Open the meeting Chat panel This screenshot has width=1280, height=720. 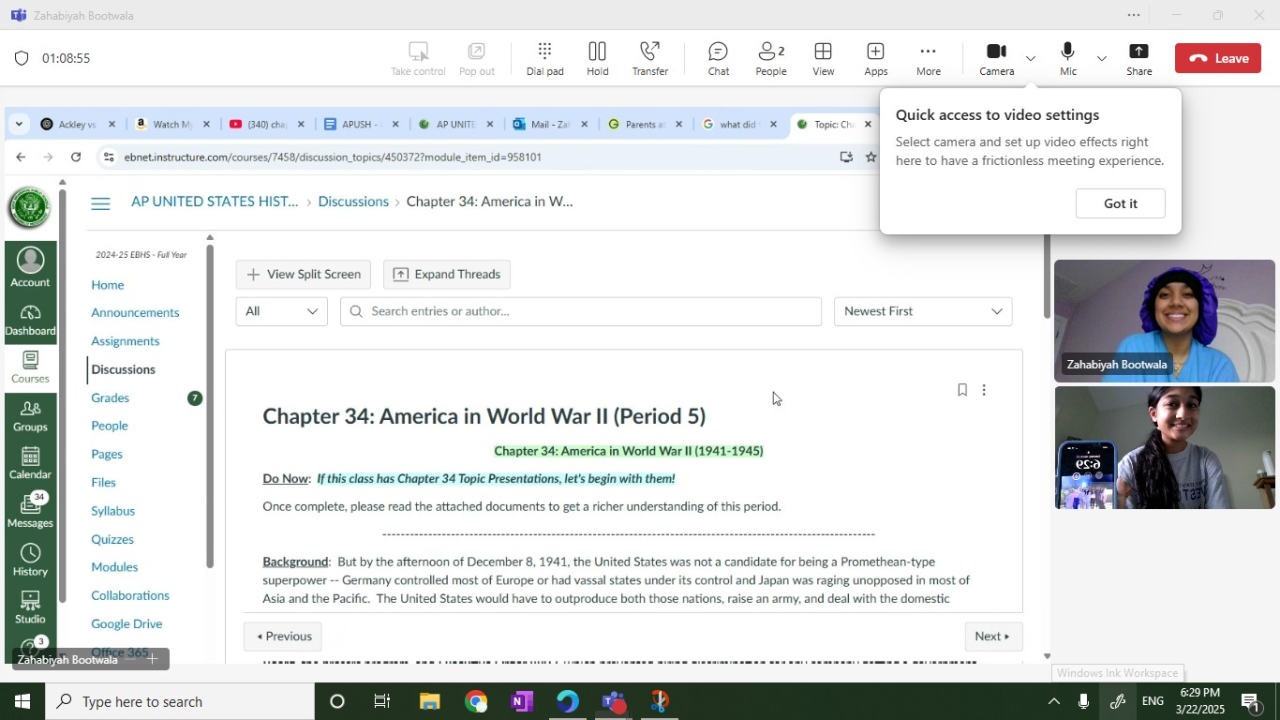[718, 59]
